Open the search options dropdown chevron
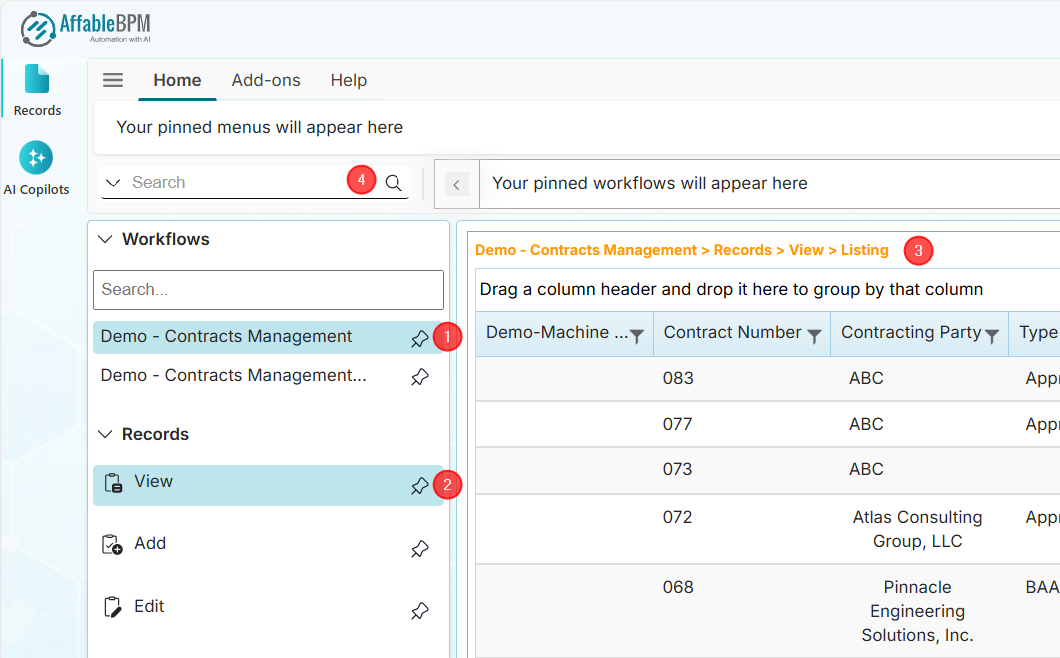Screen dimensions: 1060x658 [113, 182]
